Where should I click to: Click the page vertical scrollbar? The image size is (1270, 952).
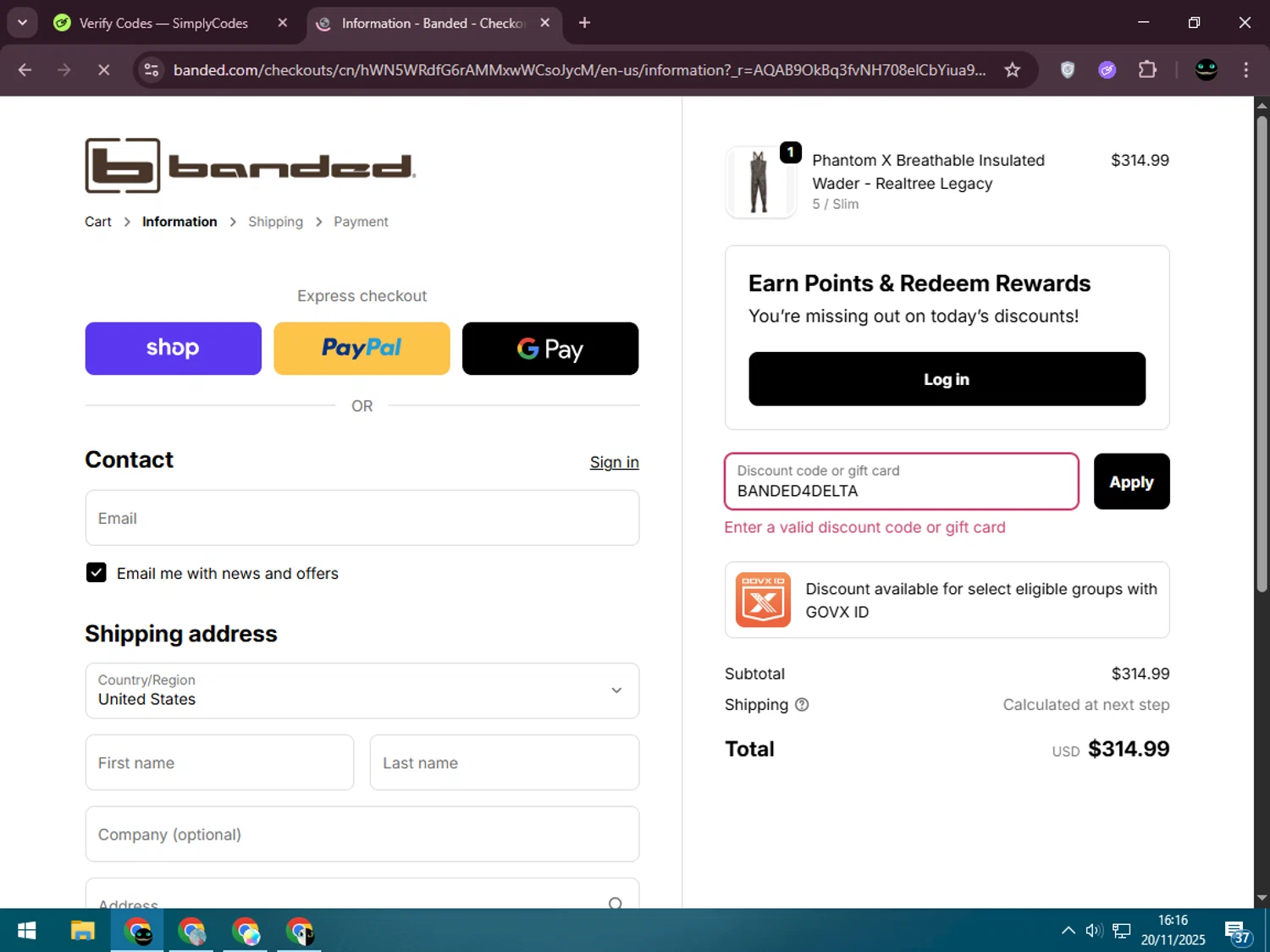click(1262, 353)
